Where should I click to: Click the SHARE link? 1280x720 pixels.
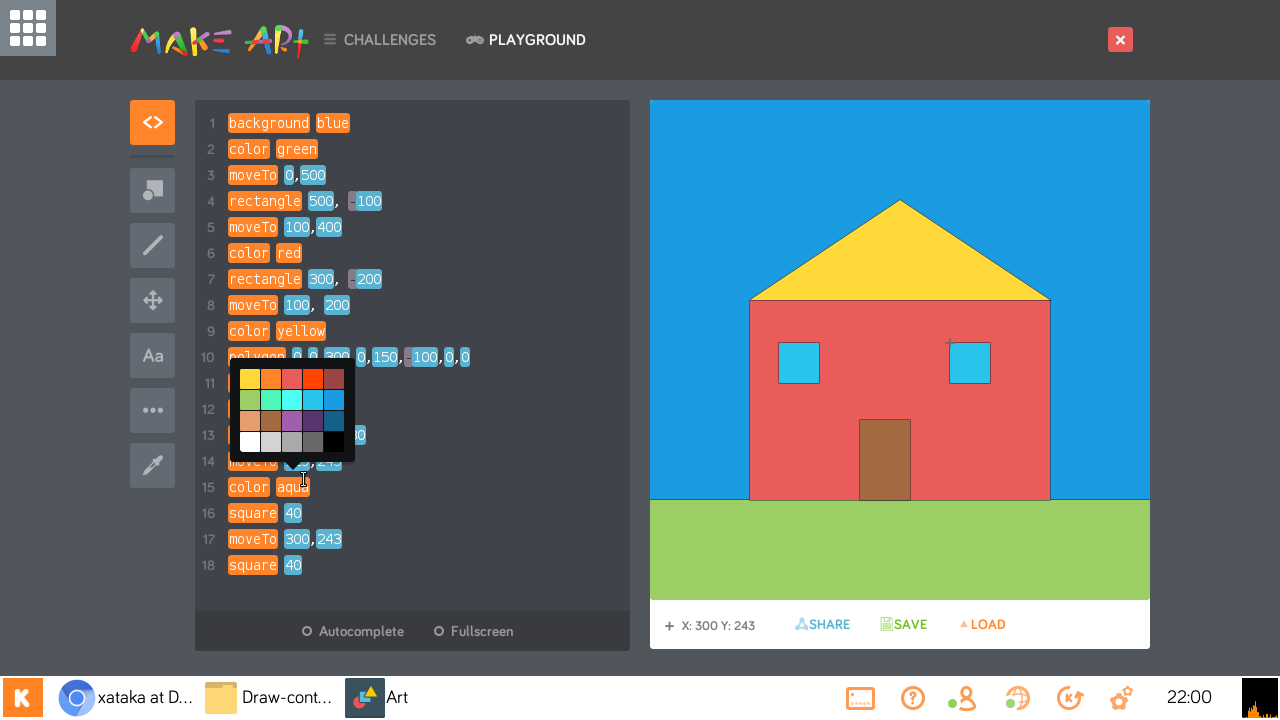coord(822,624)
